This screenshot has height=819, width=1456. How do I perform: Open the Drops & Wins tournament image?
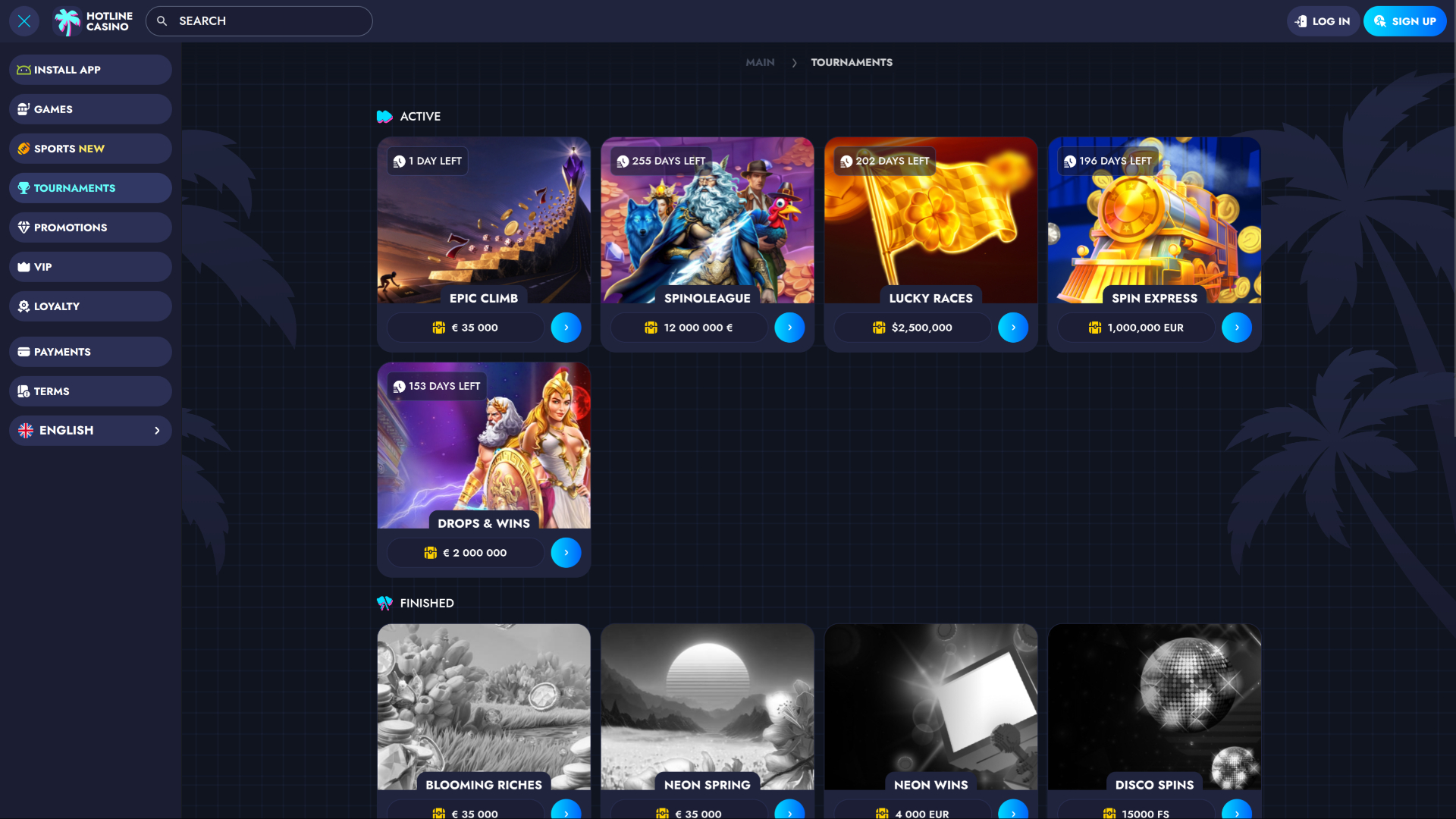484,445
